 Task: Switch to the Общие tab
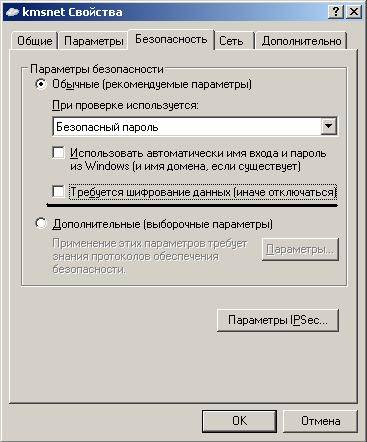[x=35, y=41]
